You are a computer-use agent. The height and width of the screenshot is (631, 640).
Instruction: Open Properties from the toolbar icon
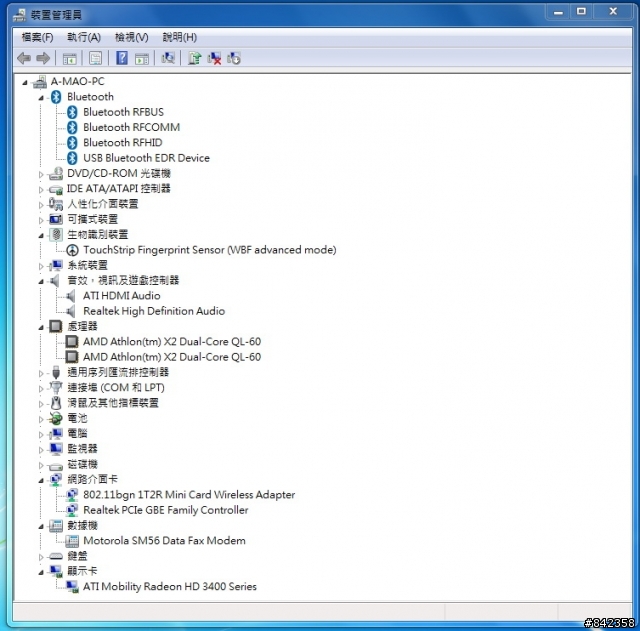coord(96,58)
